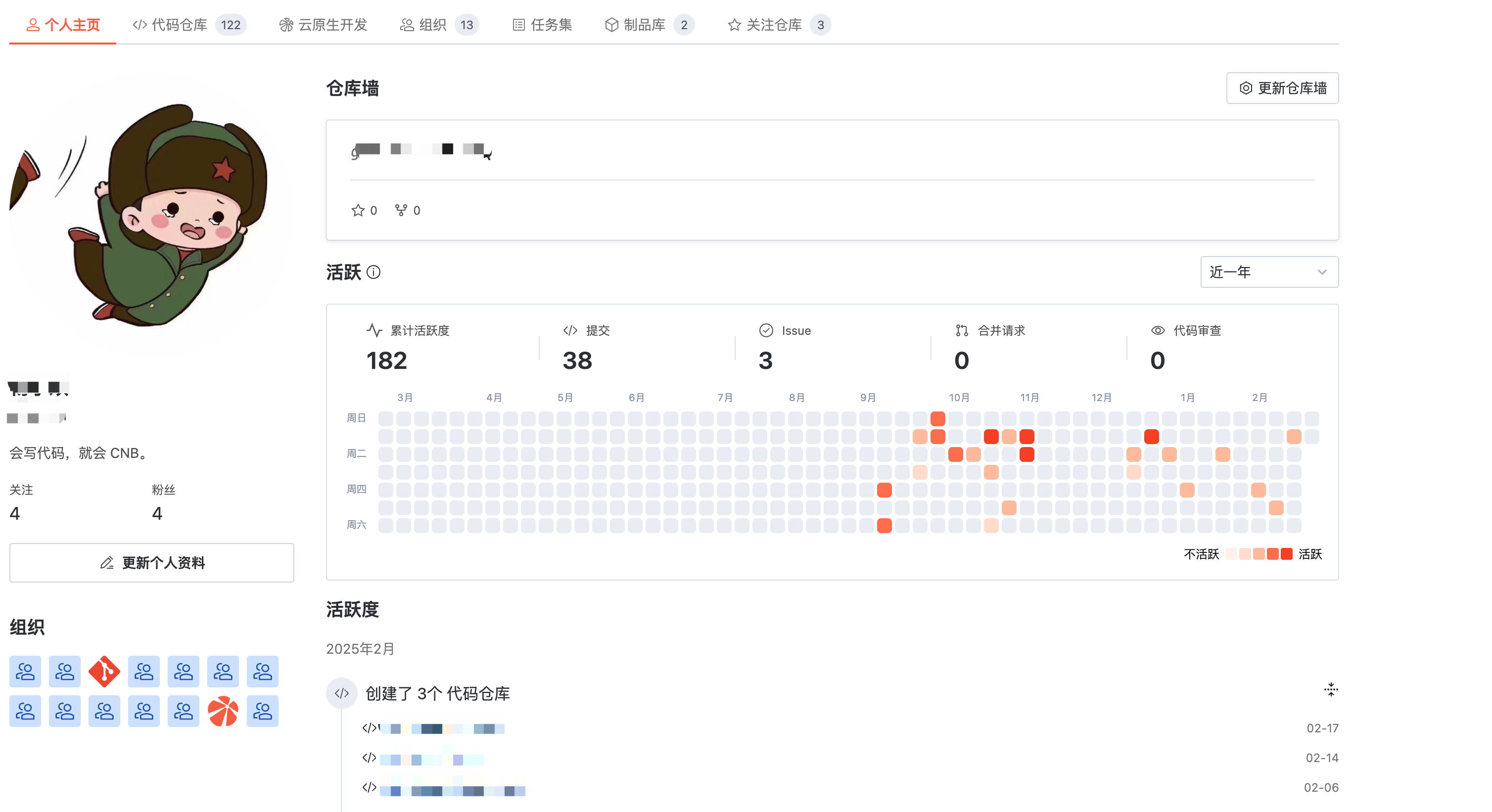Image resolution: width=1492 pixels, height=812 pixels.
Task: Open the red pinwheel logo organization
Action: click(223, 711)
